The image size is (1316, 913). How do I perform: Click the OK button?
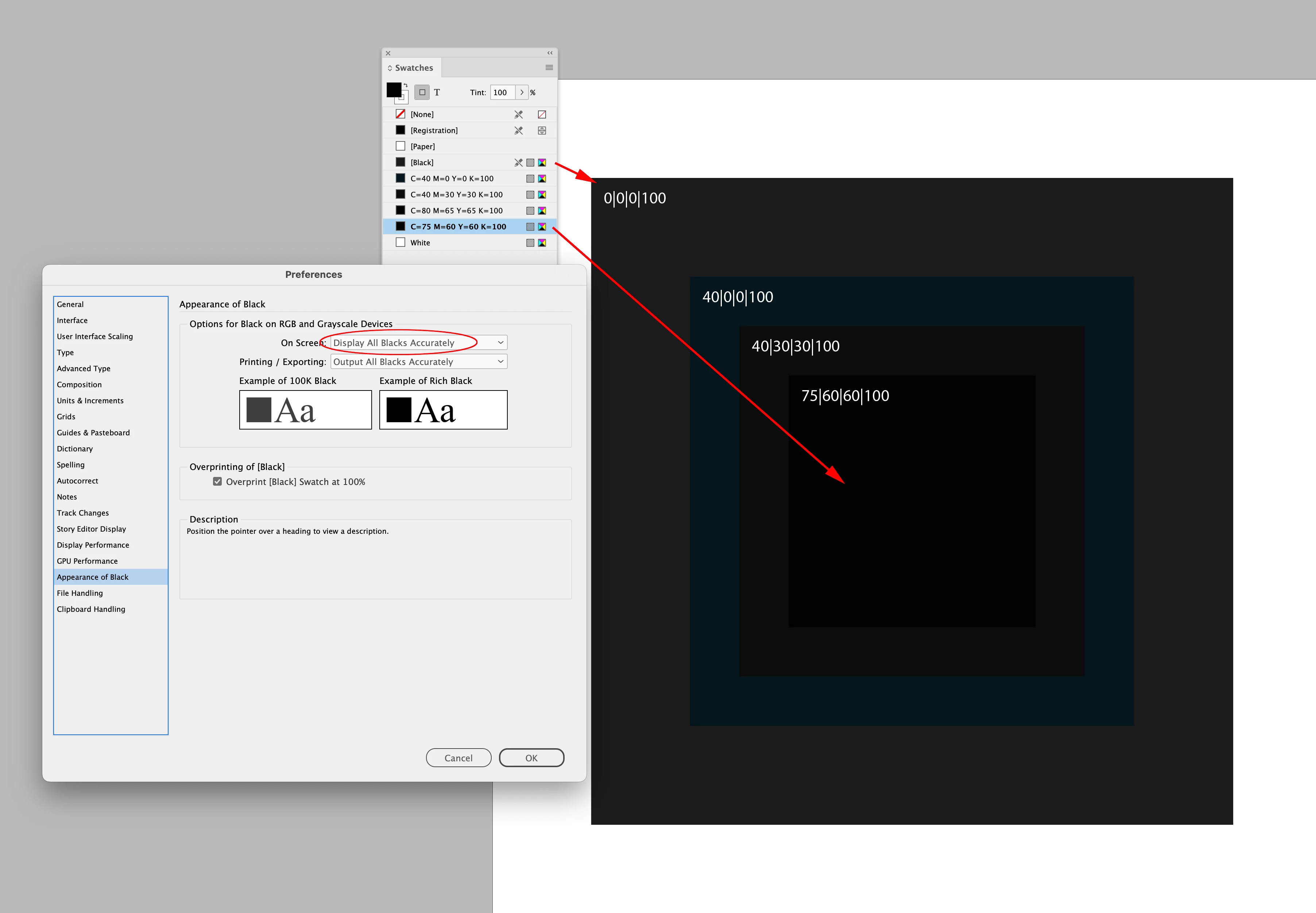[531, 758]
